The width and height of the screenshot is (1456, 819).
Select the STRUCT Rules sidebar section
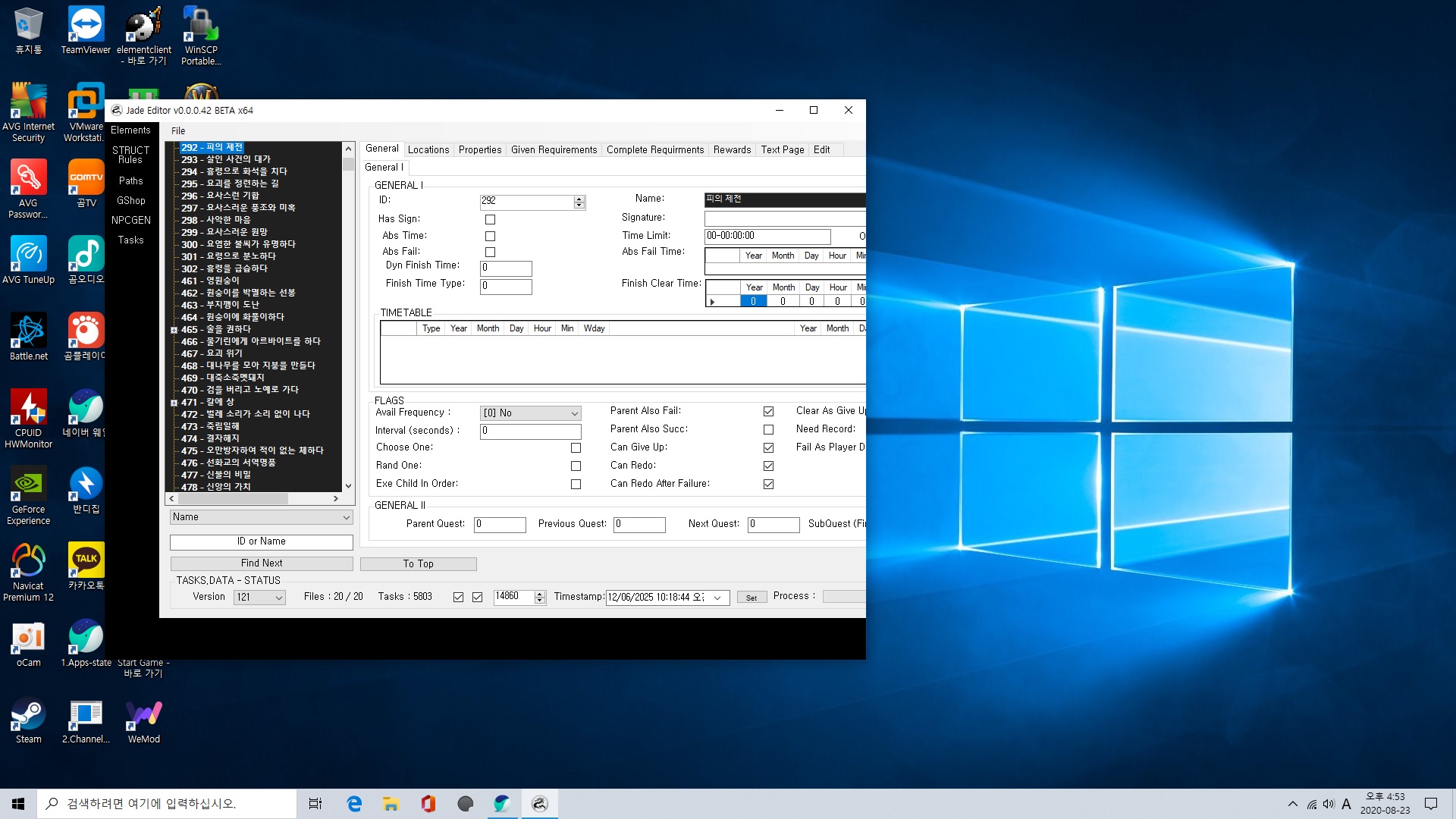(130, 155)
